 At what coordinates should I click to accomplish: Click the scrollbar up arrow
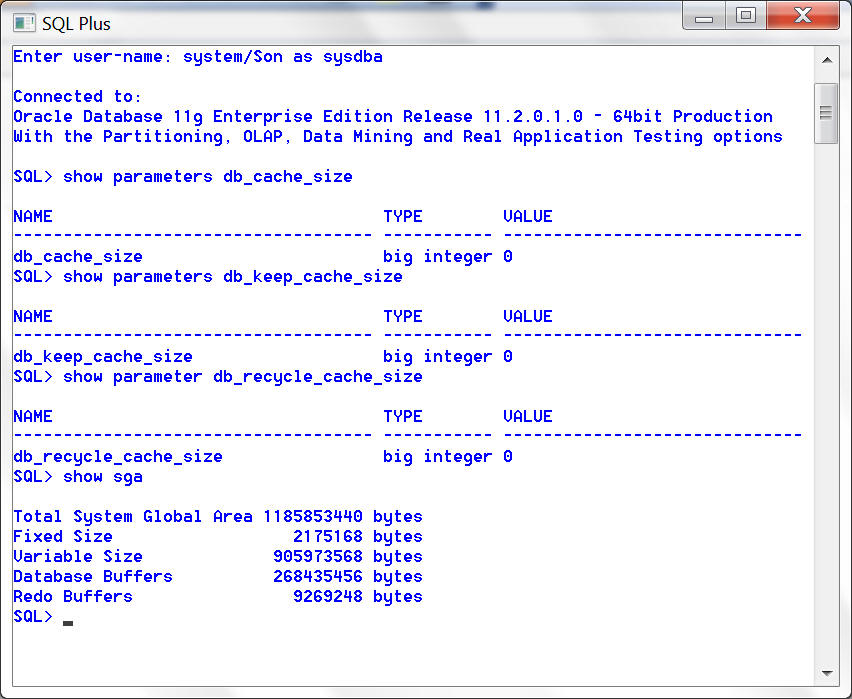pyautogui.click(x=827, y=60)
